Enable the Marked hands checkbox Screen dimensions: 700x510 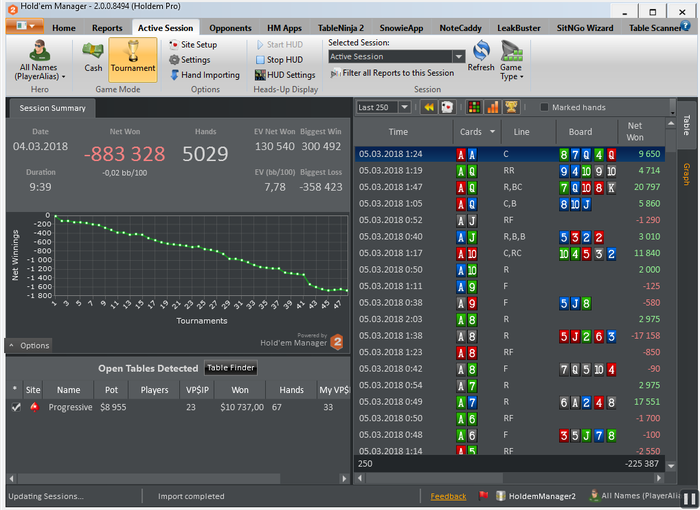click(545, 107)
